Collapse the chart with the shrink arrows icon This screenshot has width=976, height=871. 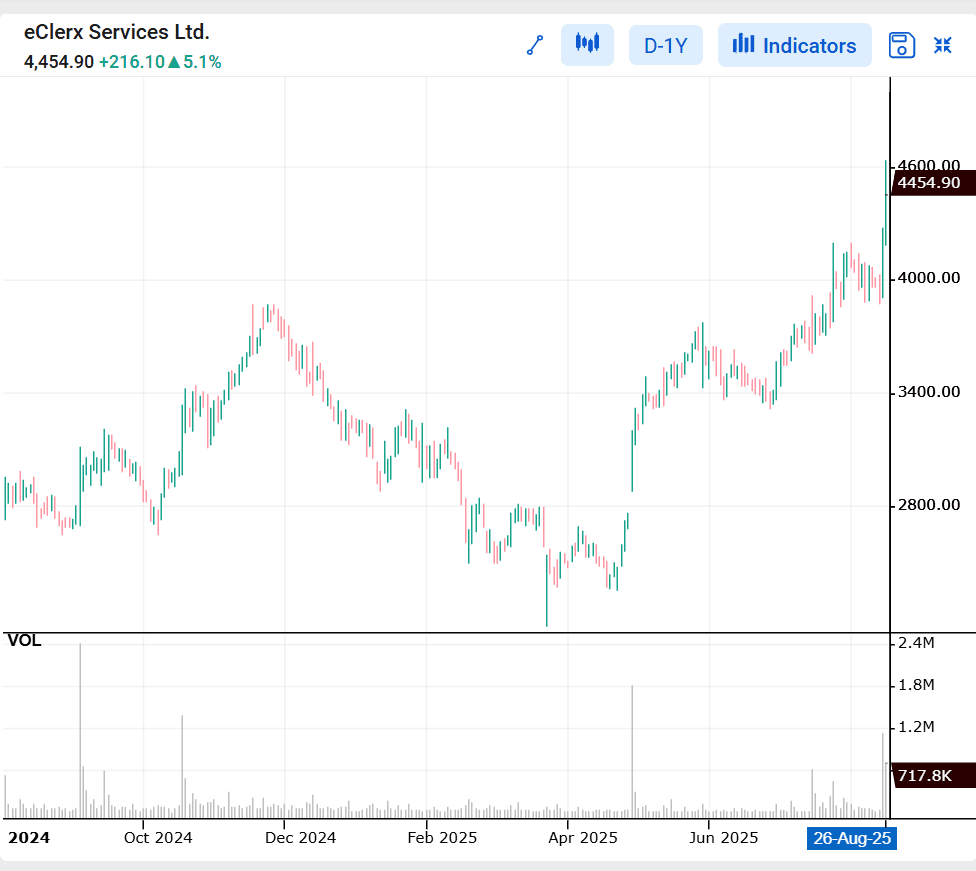click(x=942, y=45)
